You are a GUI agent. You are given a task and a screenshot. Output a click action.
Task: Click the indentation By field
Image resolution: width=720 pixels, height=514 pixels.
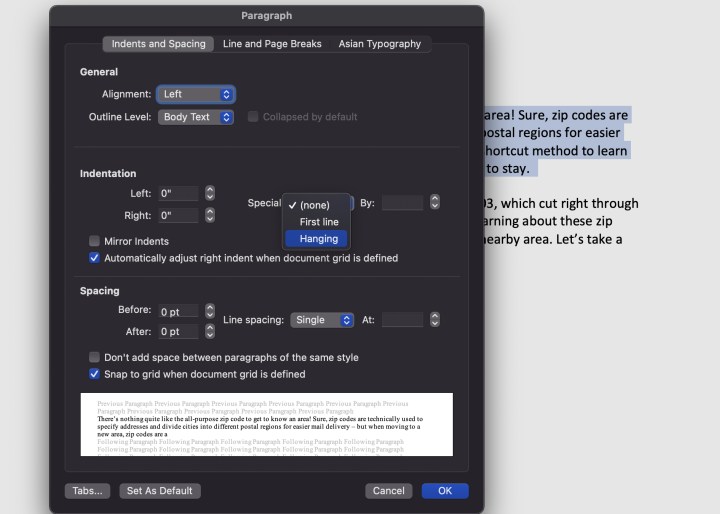pyautogui.click(x=402, y=203)
